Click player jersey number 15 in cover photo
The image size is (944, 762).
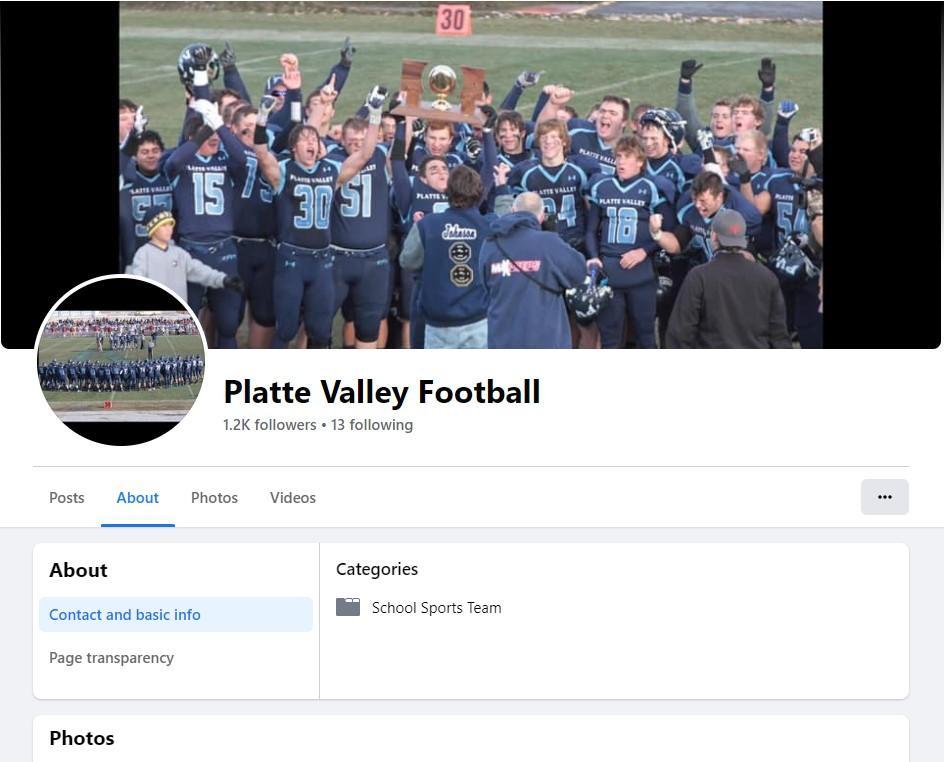tap(208, 194)
